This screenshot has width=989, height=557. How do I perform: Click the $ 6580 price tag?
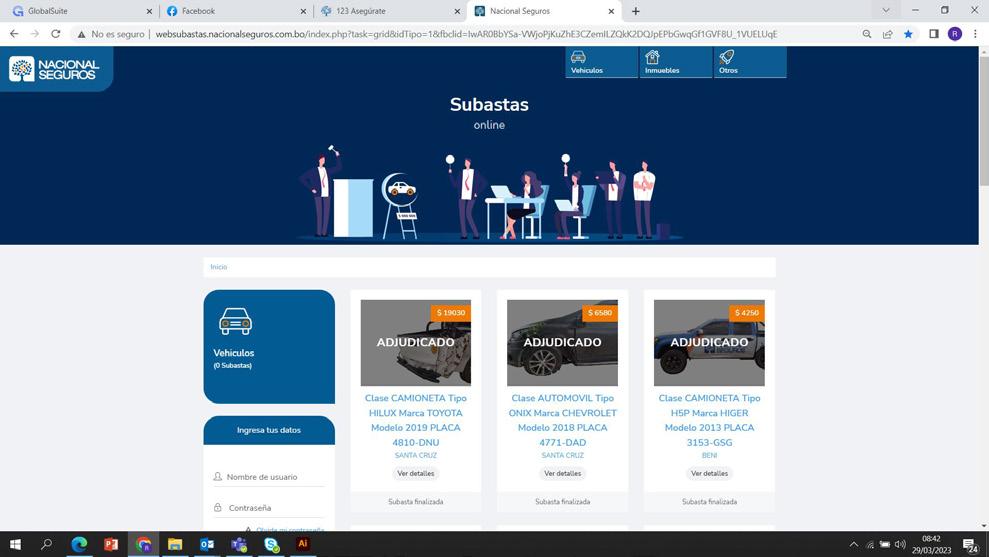click(x=600, y=313)
